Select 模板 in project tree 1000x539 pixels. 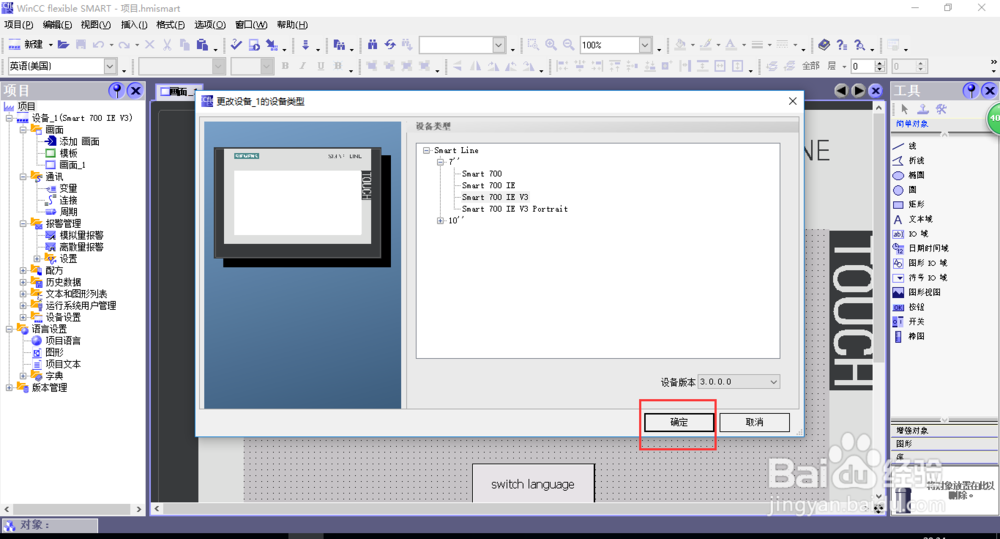coord(68,153)
